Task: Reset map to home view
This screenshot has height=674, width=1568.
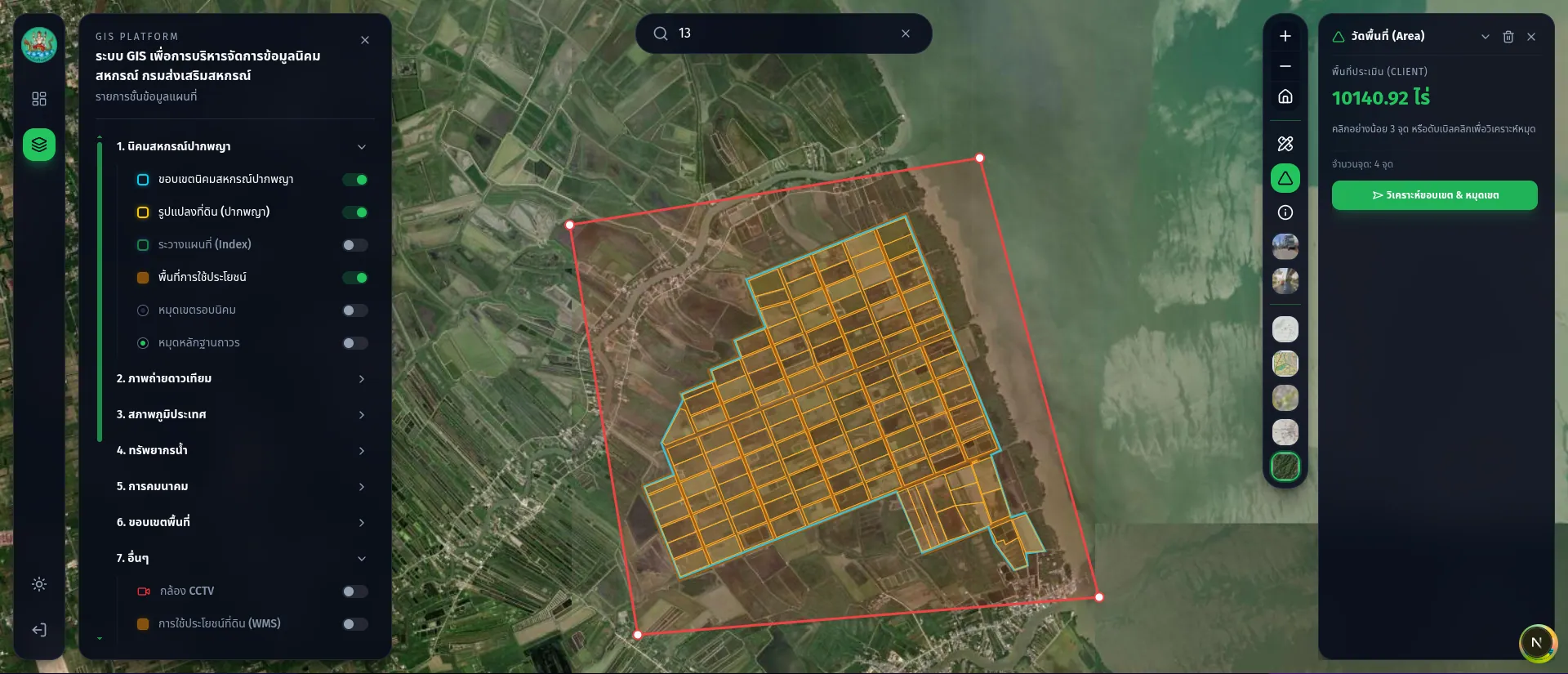Action: point(1285,96)
